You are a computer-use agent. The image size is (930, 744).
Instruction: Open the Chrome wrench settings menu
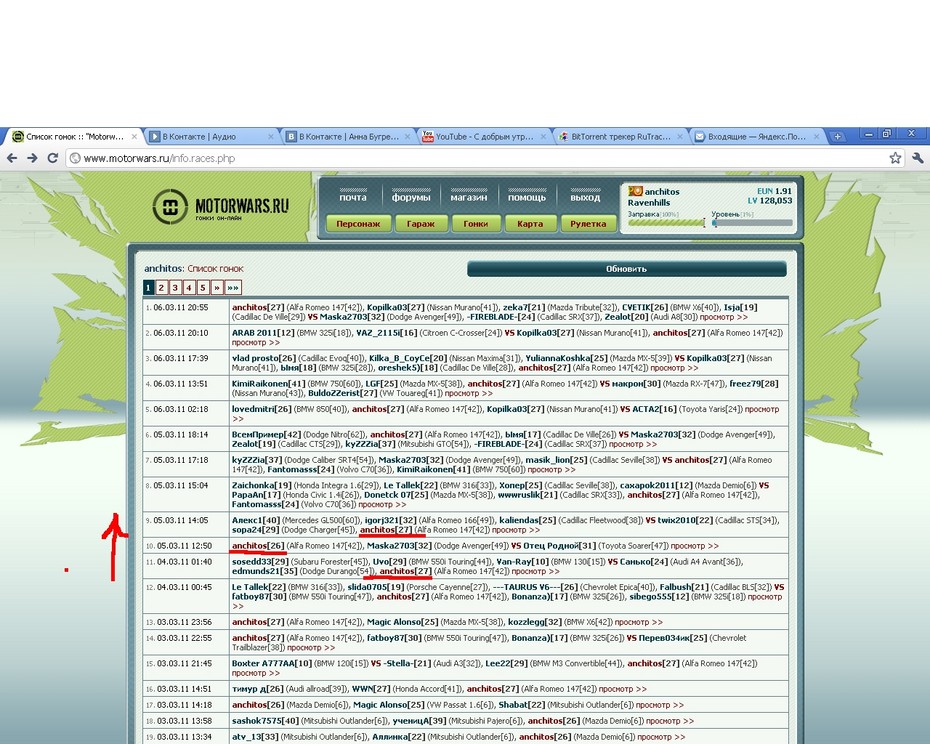[x=917, y=158]
